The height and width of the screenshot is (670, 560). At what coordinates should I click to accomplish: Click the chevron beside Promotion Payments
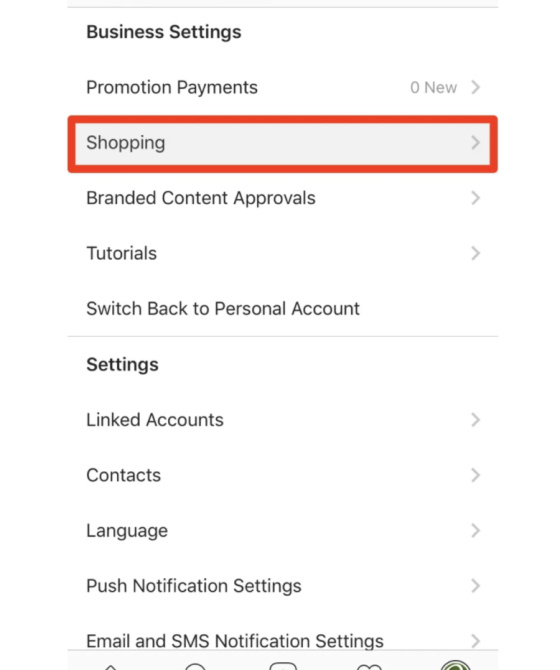[475, 87]
